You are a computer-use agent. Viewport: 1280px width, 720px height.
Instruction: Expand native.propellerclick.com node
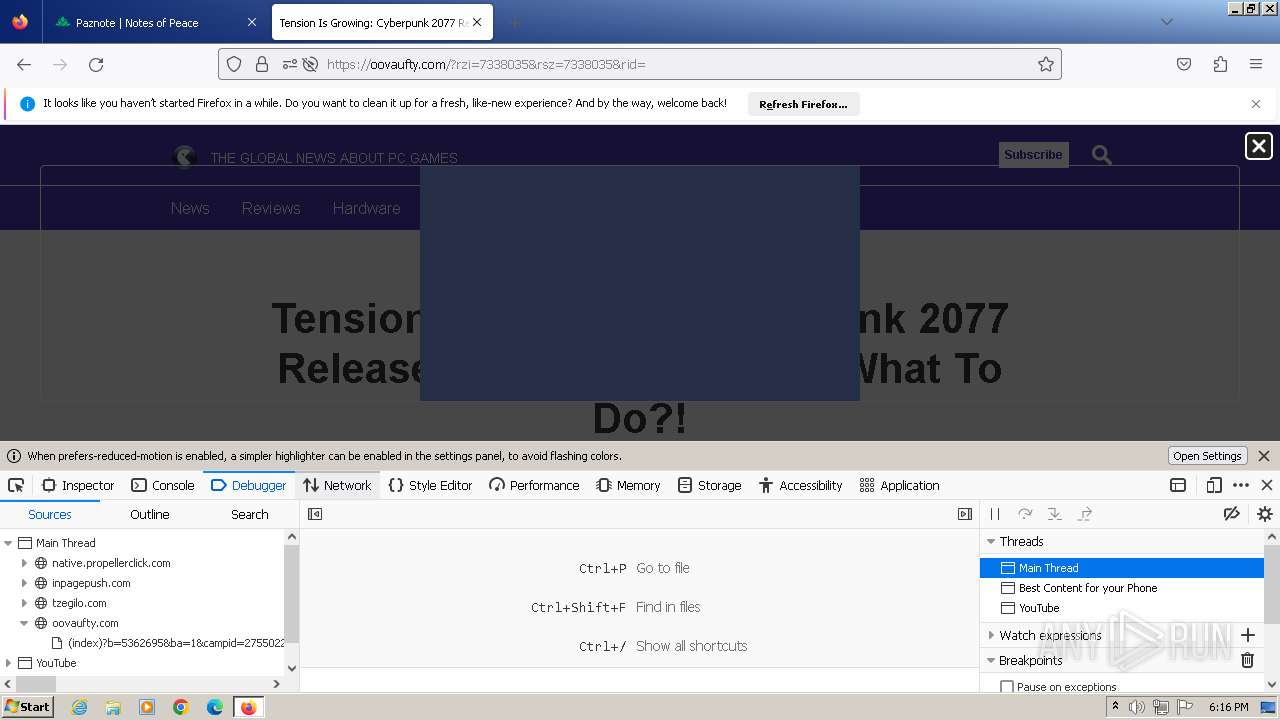pos(24,563)
